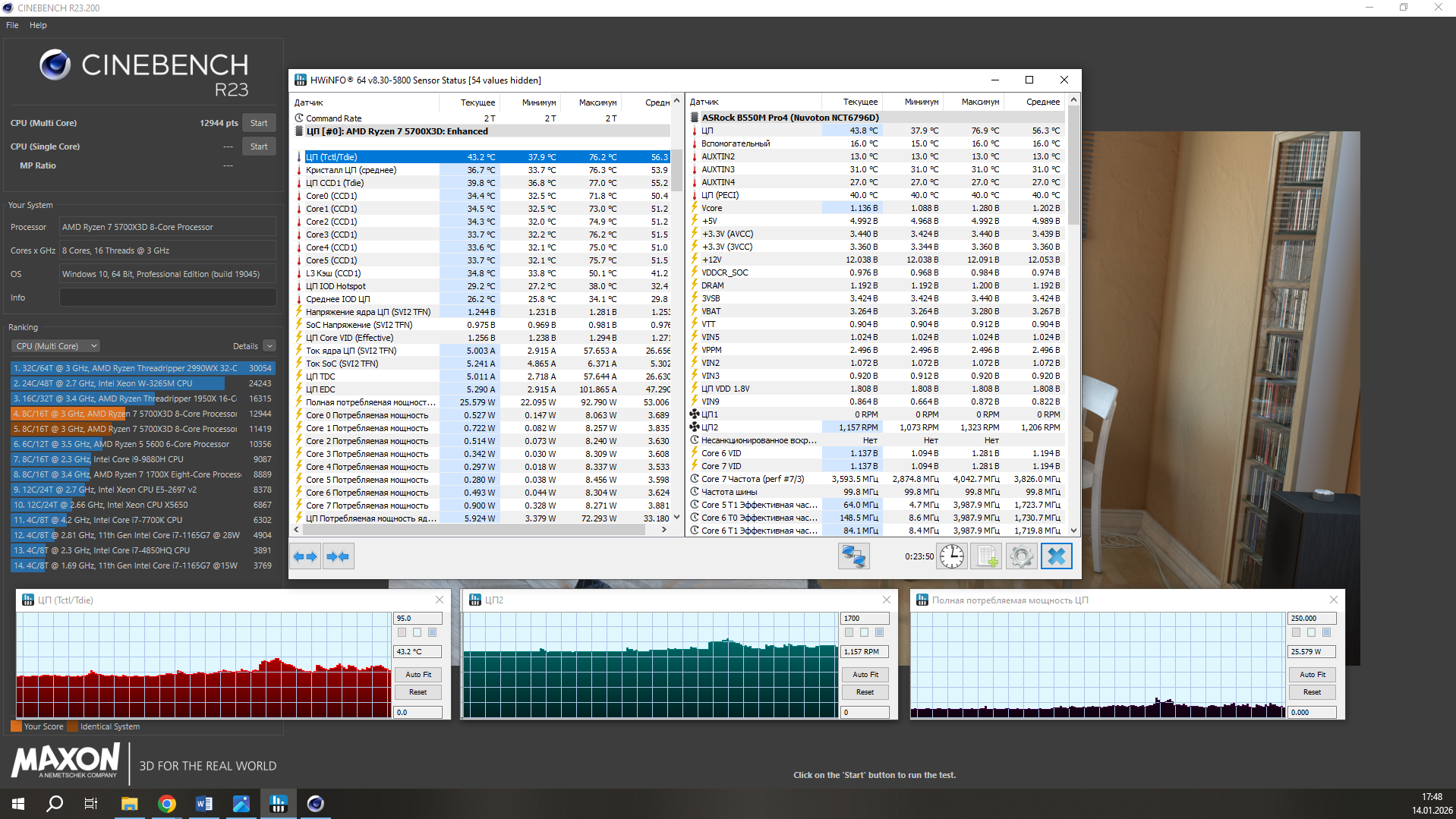The width and height of the screenshot is (1456, 819).
Task: Click rightmost color box in ЦП2 graph window
Action: click(x=879, y=632)
